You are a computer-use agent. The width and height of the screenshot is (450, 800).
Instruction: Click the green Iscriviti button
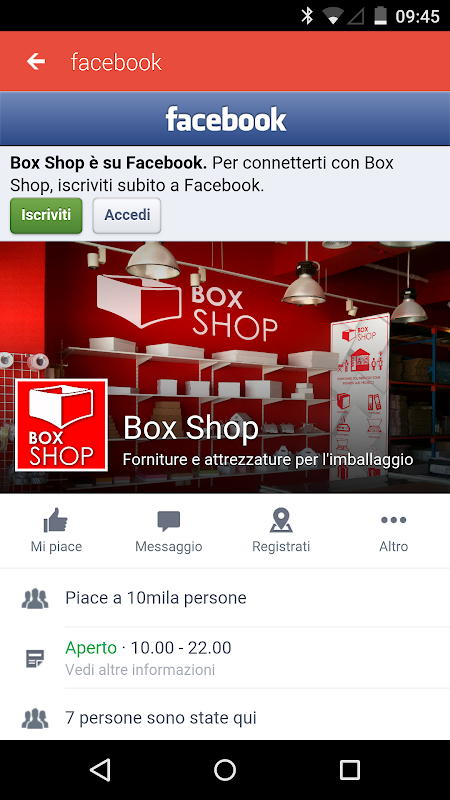(x=46, y=215)
